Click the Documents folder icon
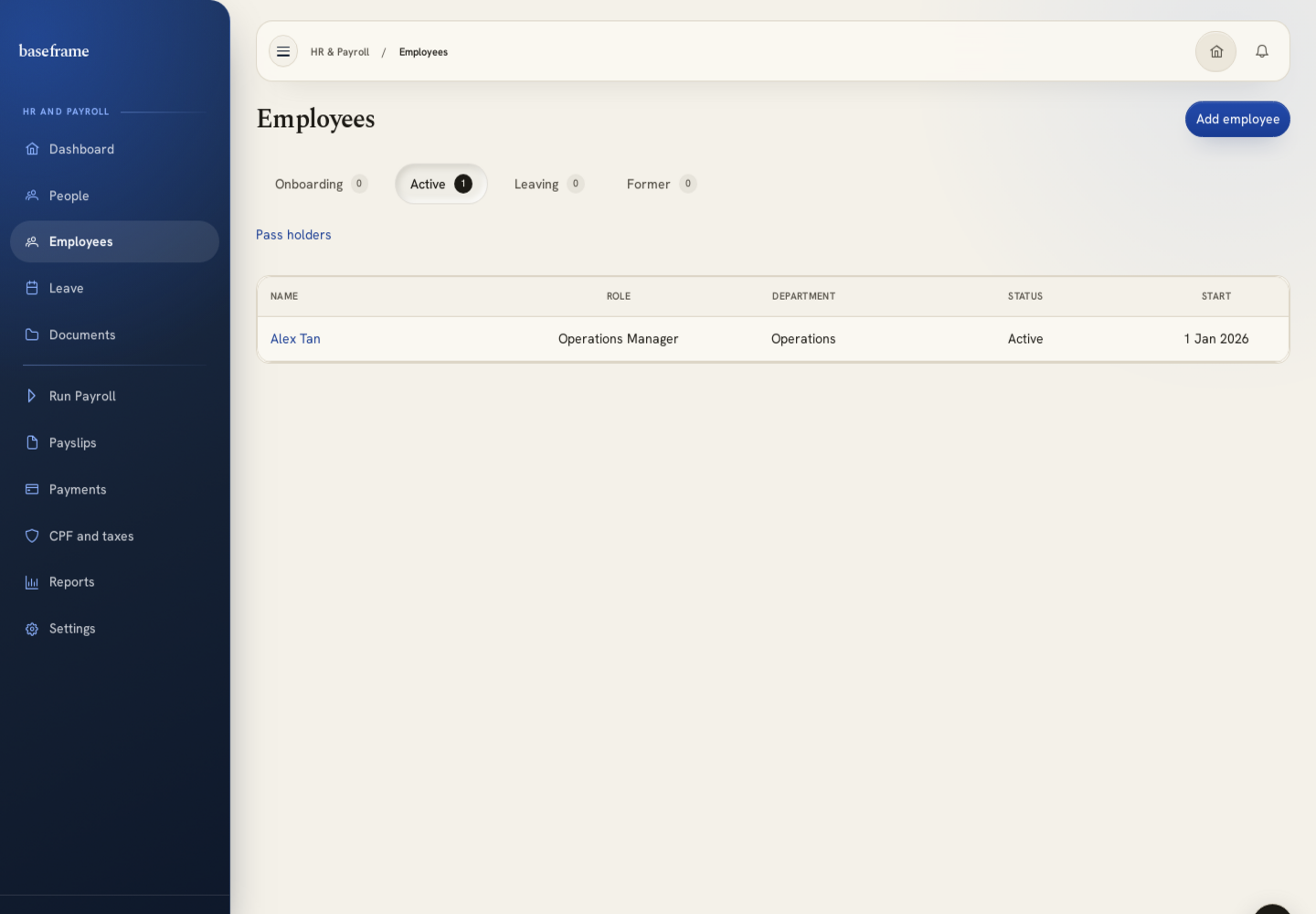 tap(32, 335)
